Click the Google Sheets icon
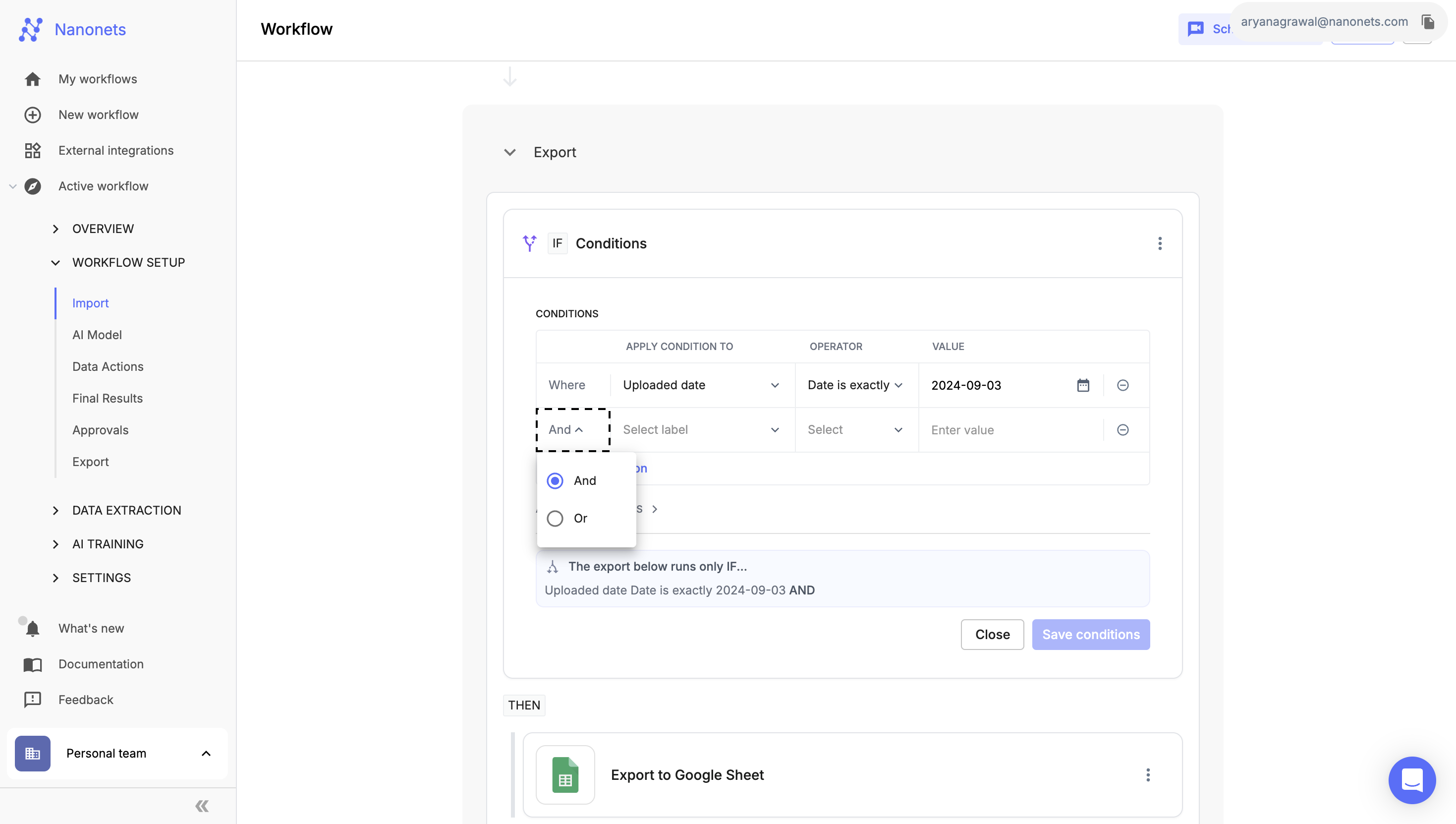The width and height of the screenshot is (1456, 824). (565, 775)
